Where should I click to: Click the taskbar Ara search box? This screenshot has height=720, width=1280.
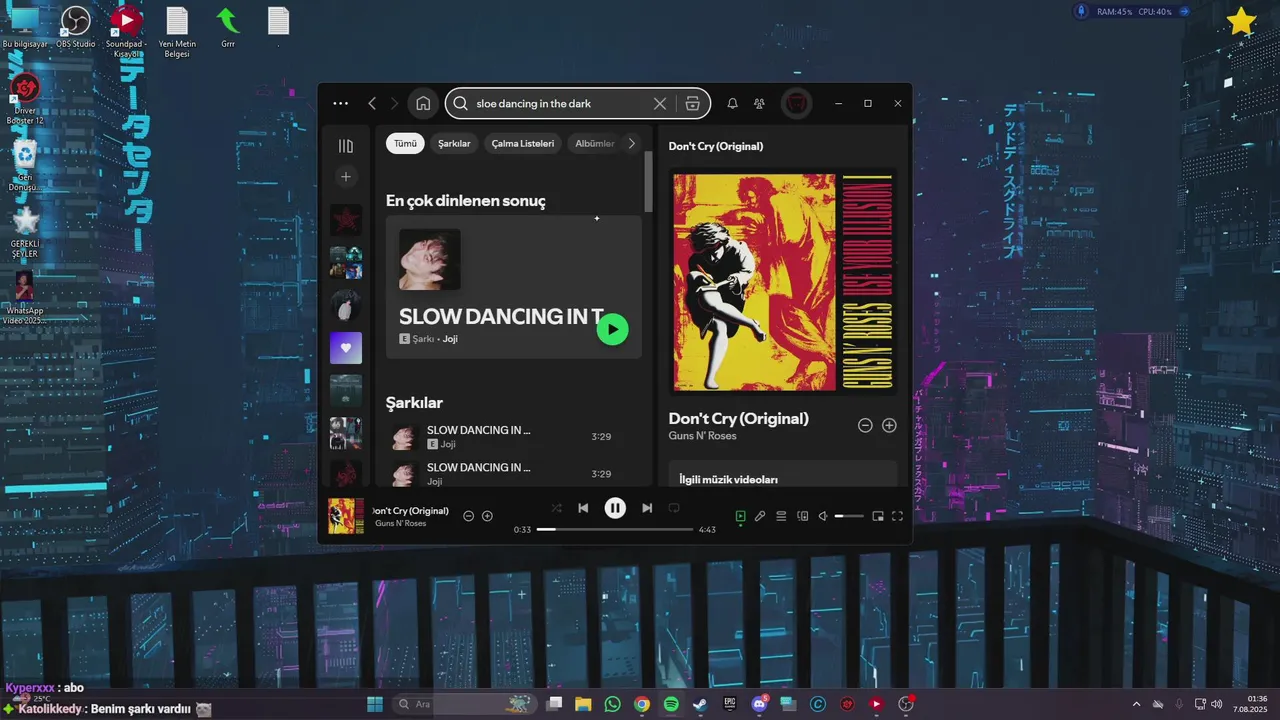[464, 704]
